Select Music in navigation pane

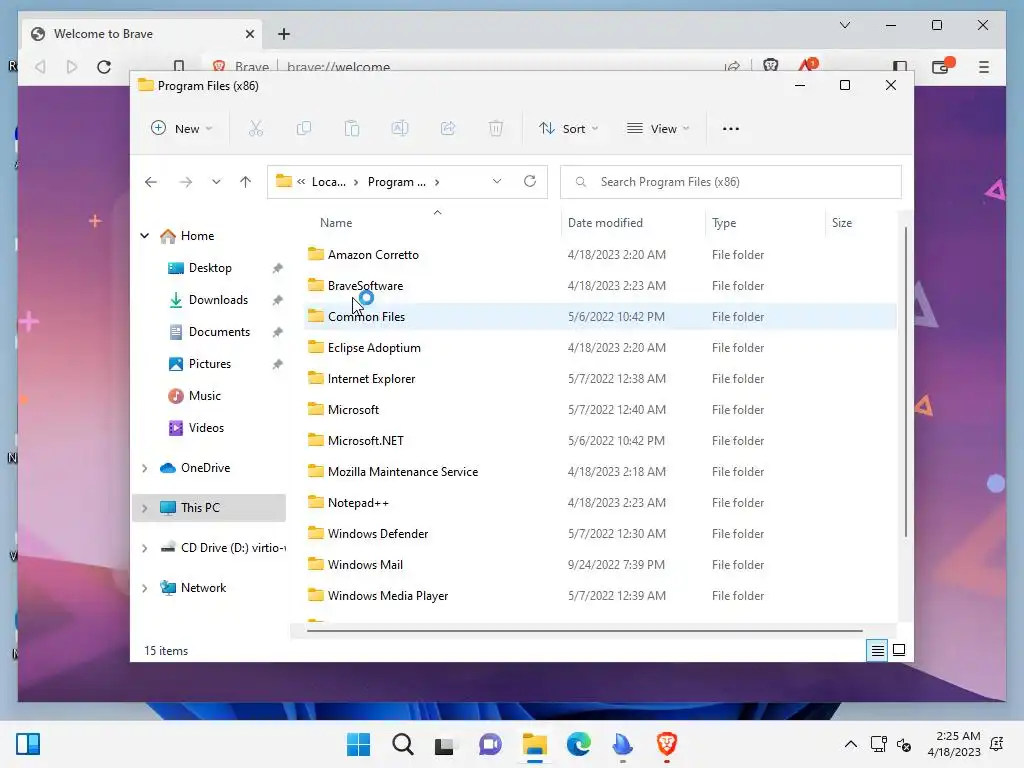[204, 396]
